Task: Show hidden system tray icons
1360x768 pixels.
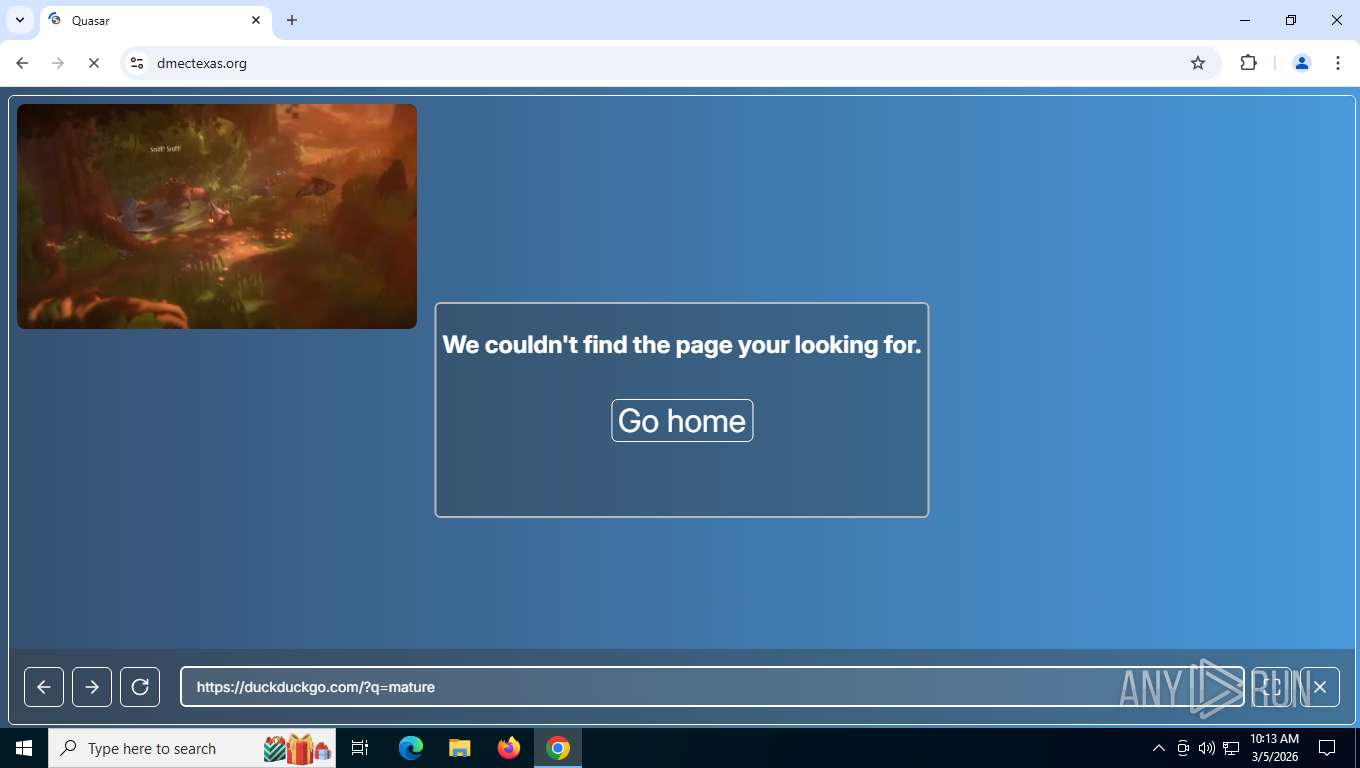Action: coord(1159,748)
